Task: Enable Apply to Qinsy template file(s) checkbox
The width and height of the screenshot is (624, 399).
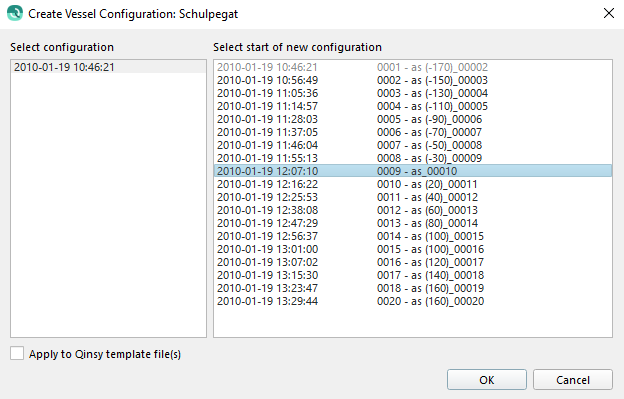Action: (17, 353)
